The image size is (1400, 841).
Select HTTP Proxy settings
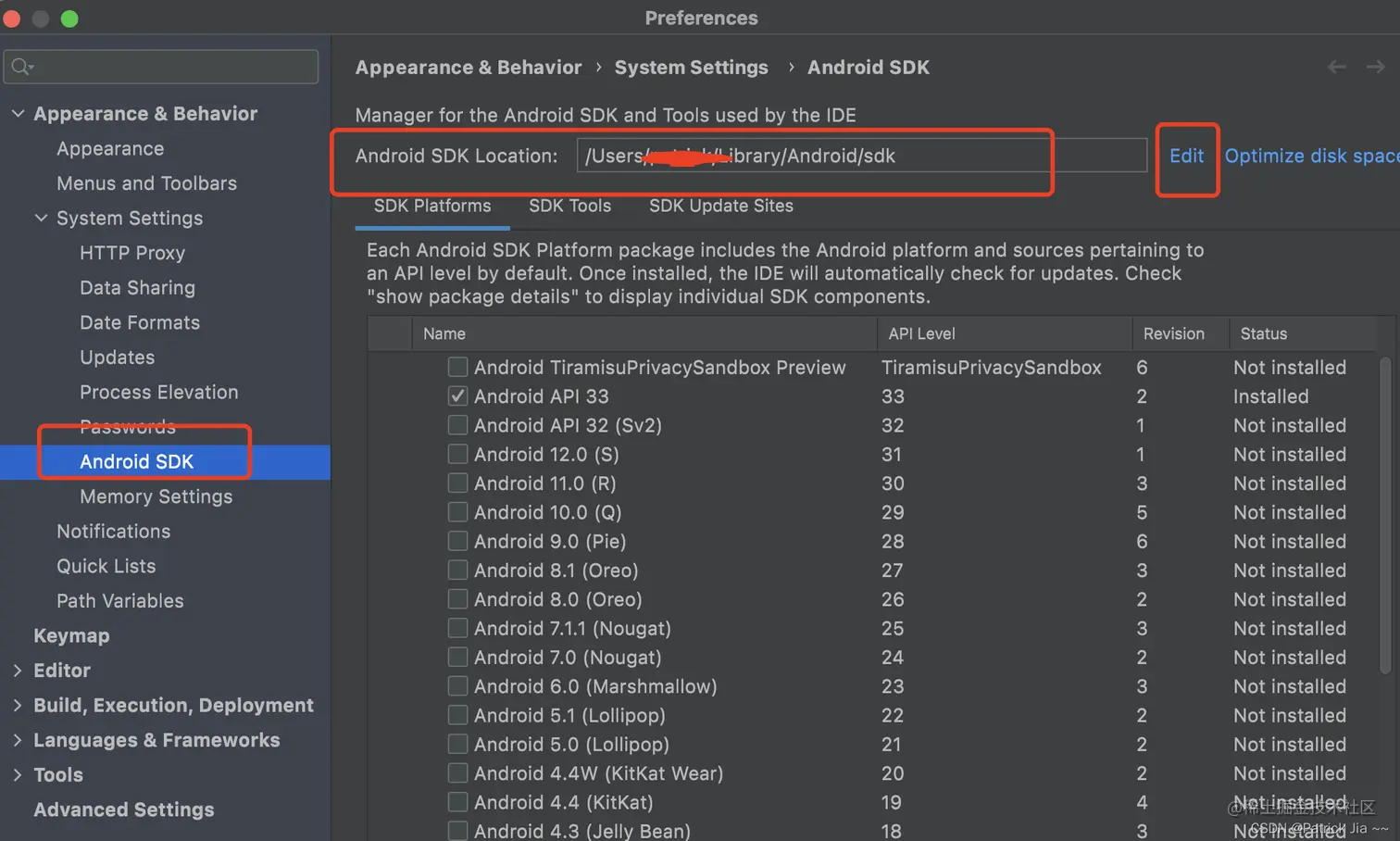pos(132,253)
